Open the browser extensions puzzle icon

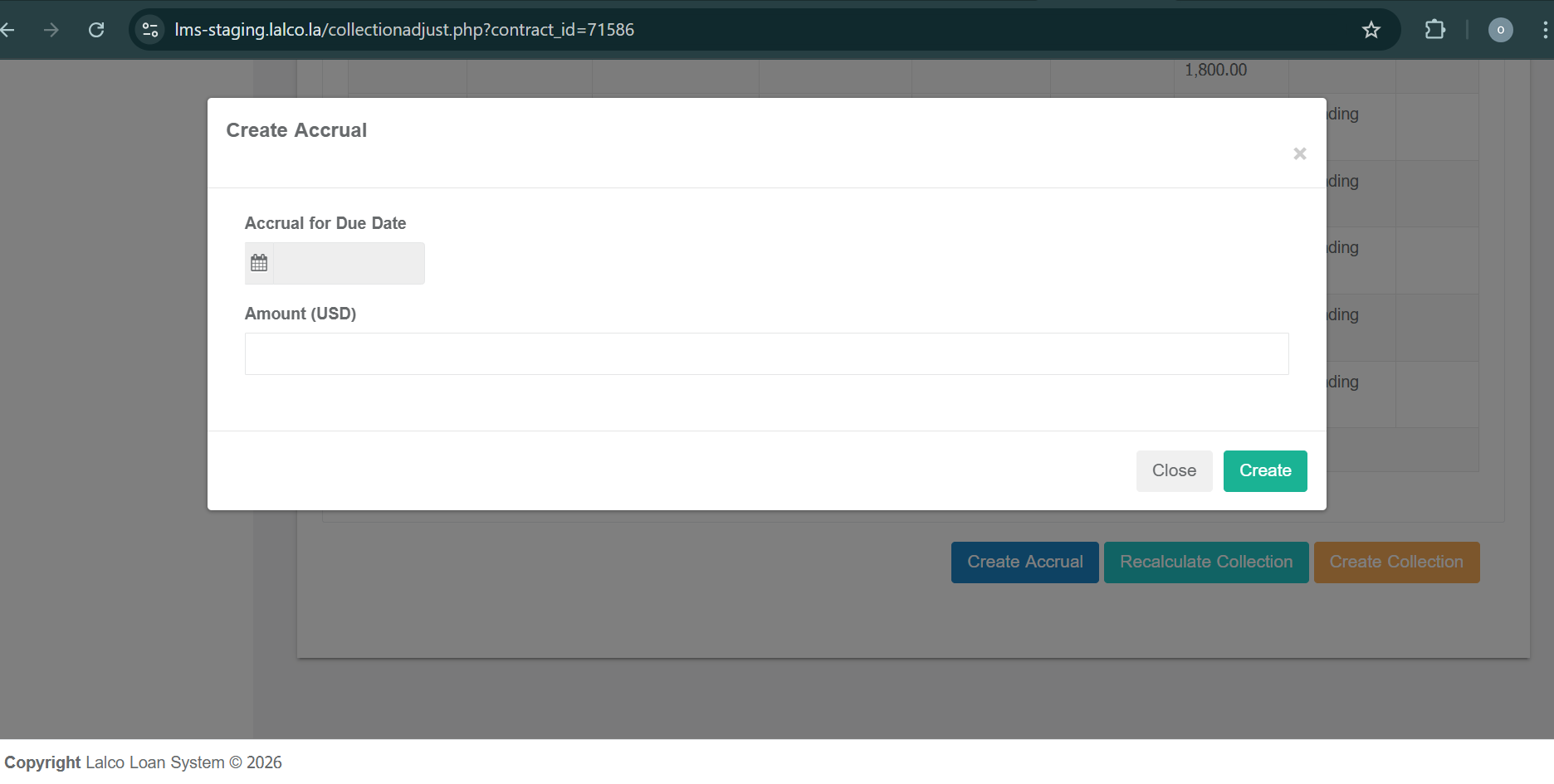click(x=1434, y=30)
